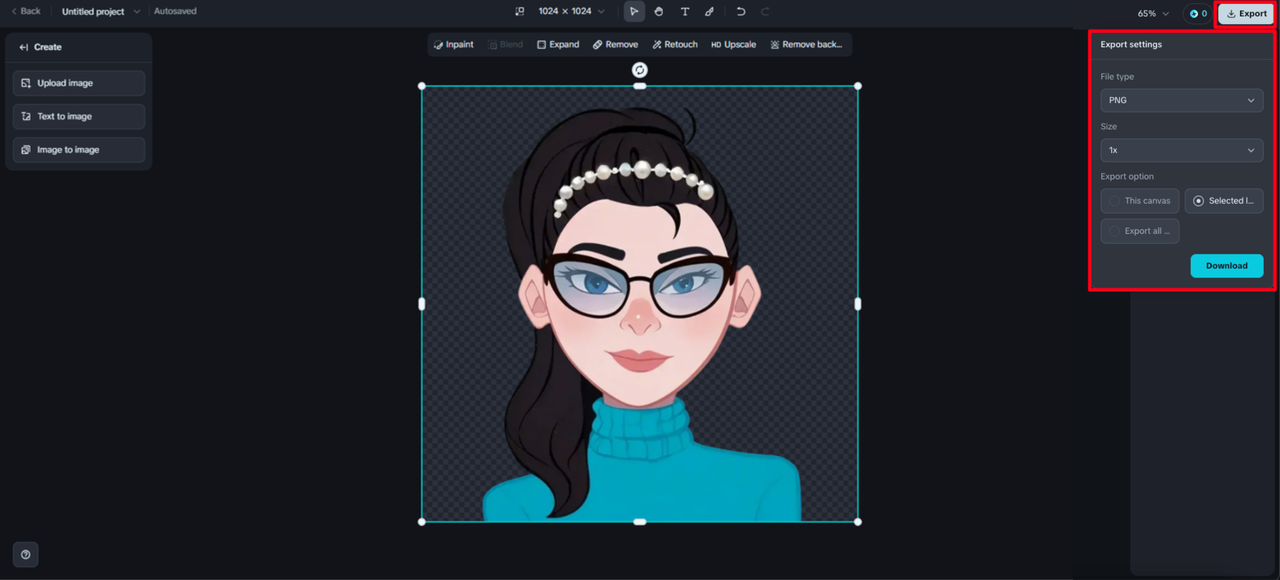Open the help question mark icon
This screenshot has width=1280, height=580.
coord(26,554)
